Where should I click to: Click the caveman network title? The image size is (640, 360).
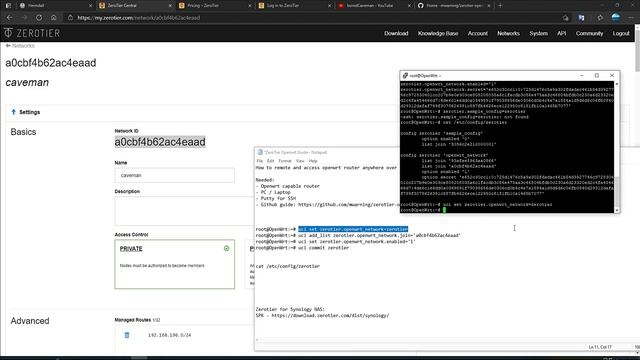27,82
